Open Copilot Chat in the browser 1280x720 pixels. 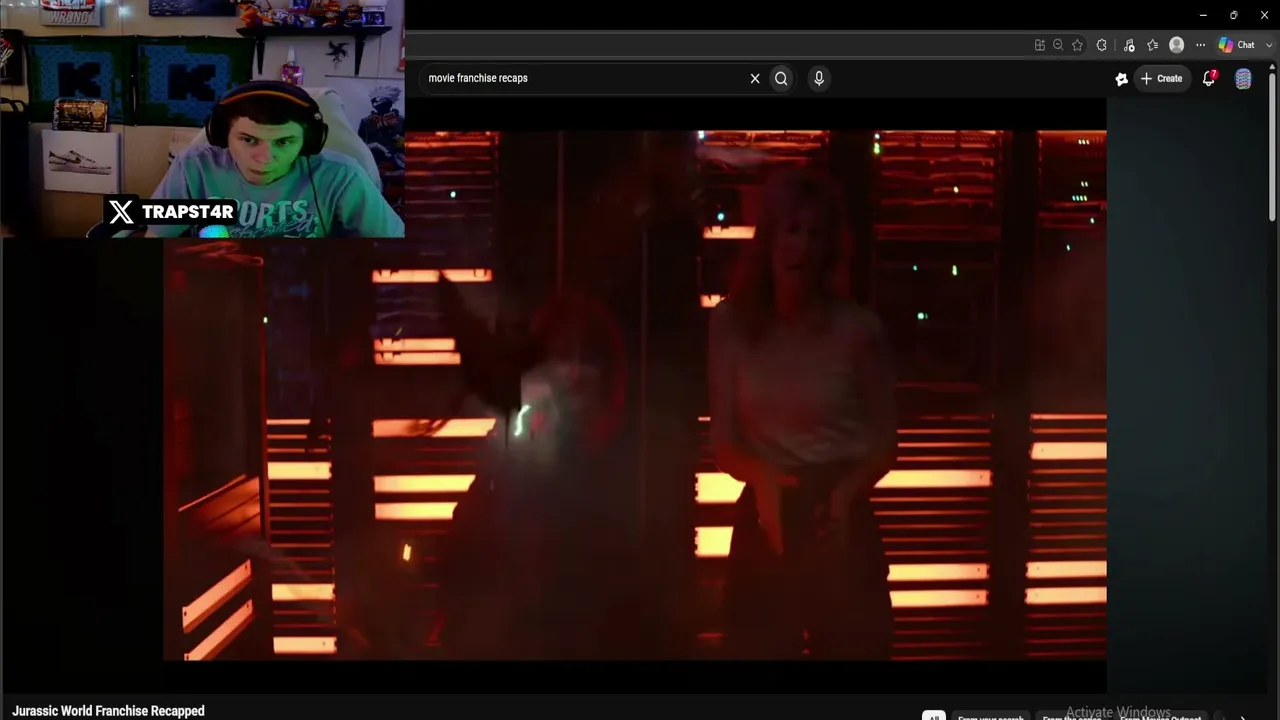point(1236,45)
